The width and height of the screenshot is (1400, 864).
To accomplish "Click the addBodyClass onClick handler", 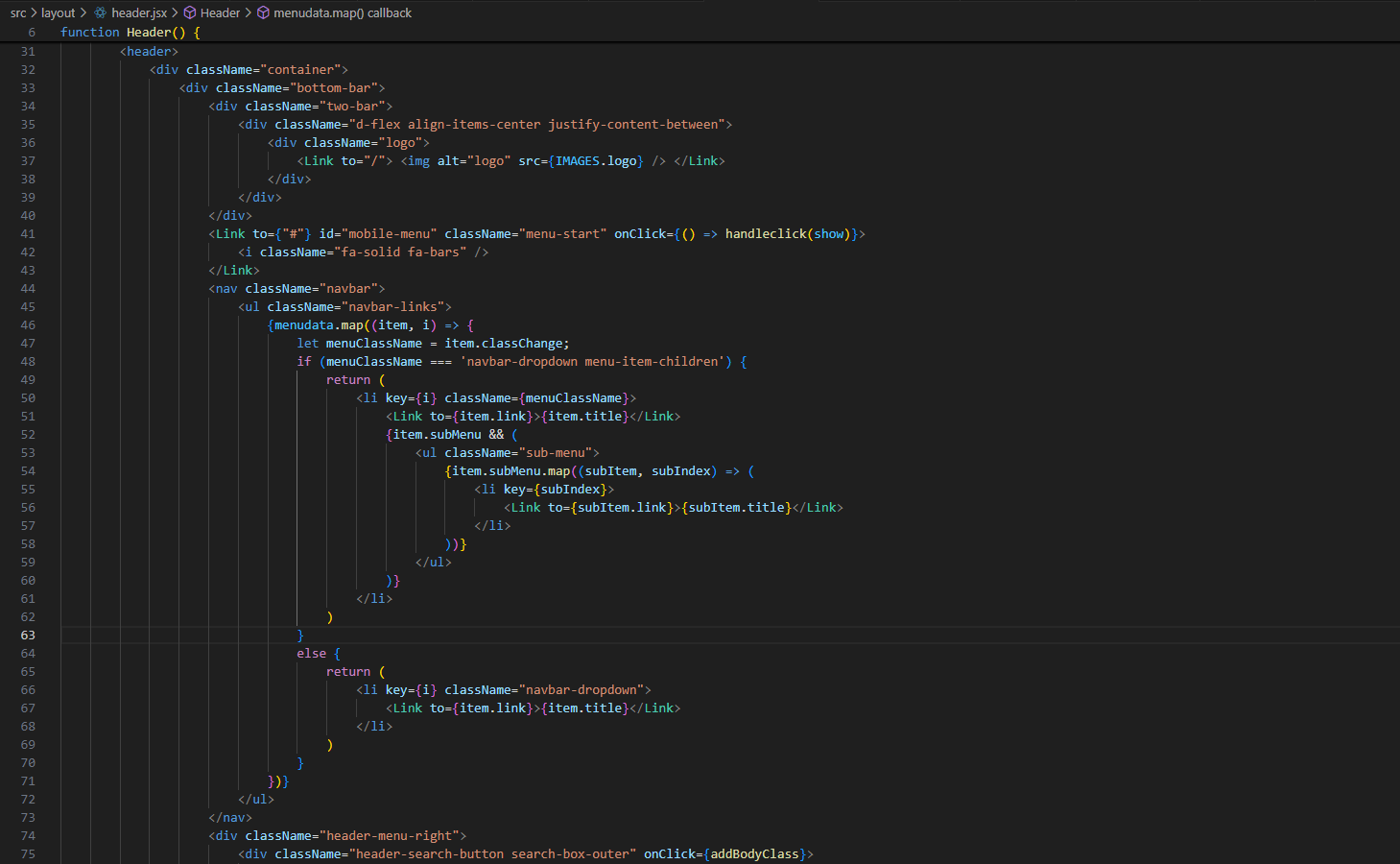I will (754, 853).
